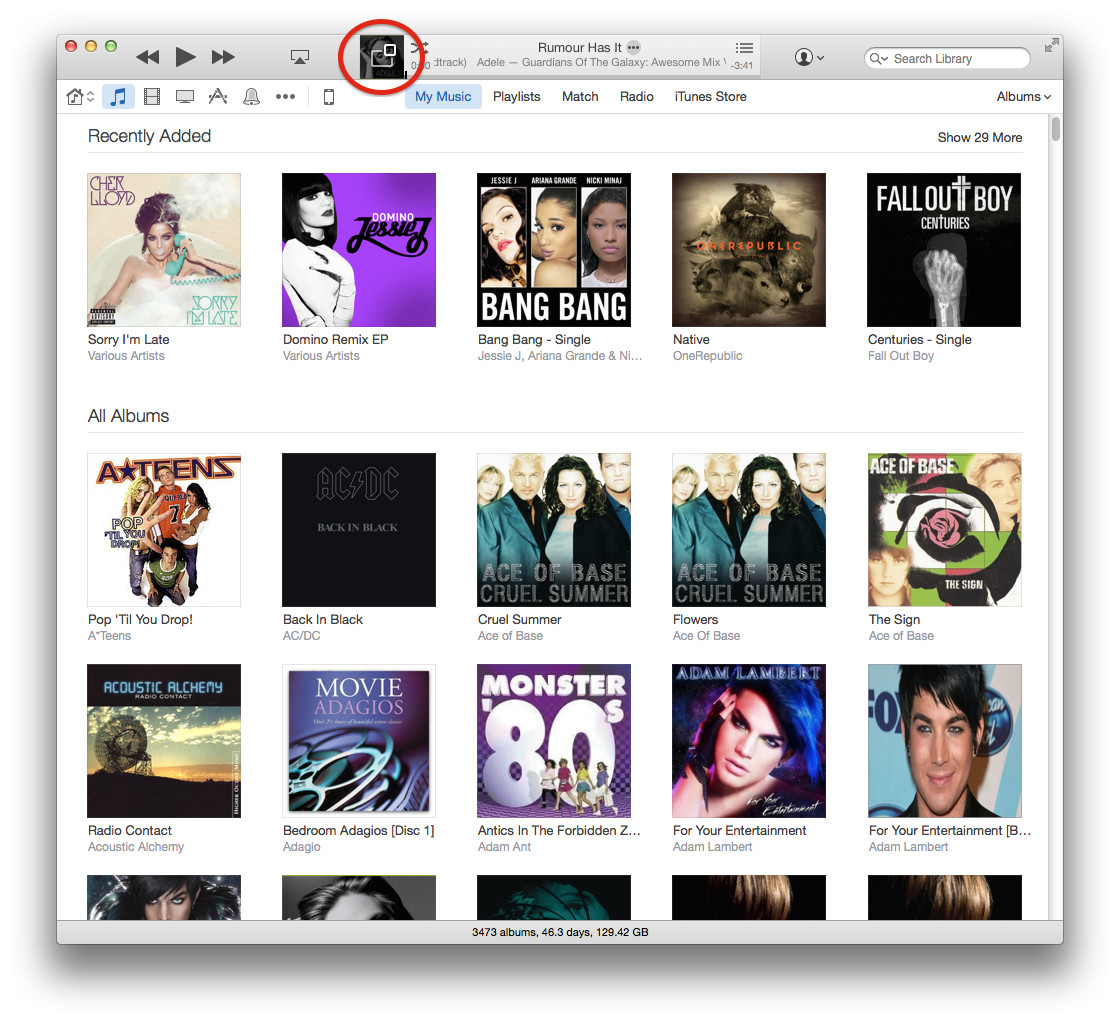Open the more options button beside Rumour Has It
Viewport: 1120px width, 1023px height.
634,47
